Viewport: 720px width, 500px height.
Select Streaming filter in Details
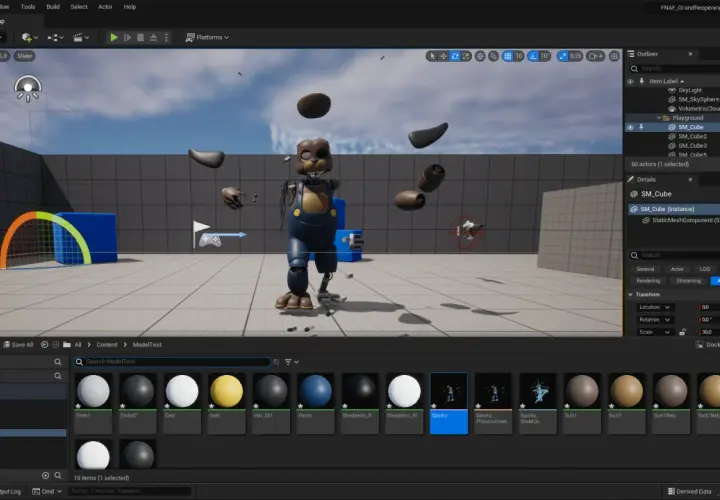pyautogui.click(x=688, y=281)
